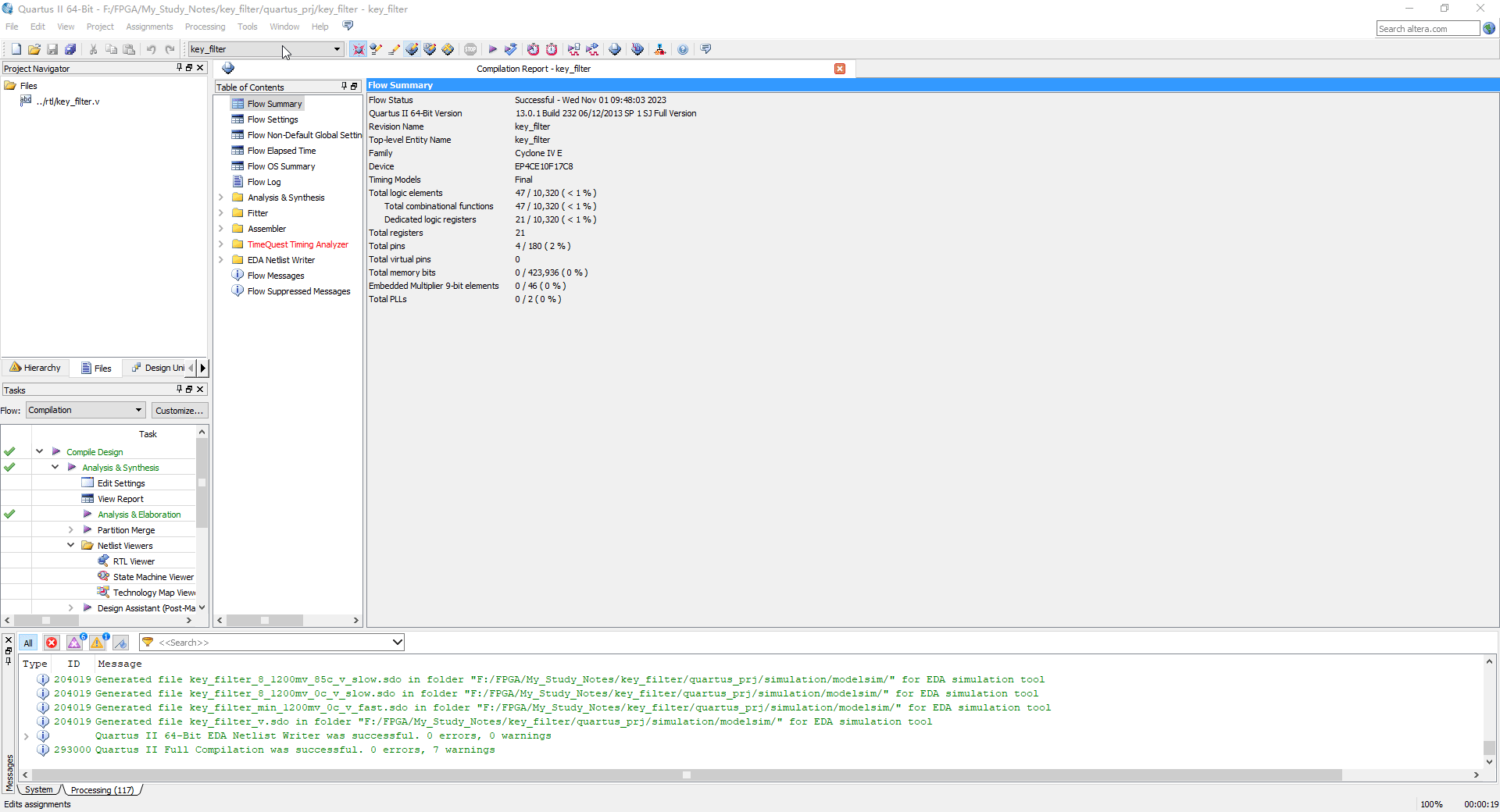Click the globe icon beside altera.com search
This screenshot has height=812, width=1500.
1489,28
